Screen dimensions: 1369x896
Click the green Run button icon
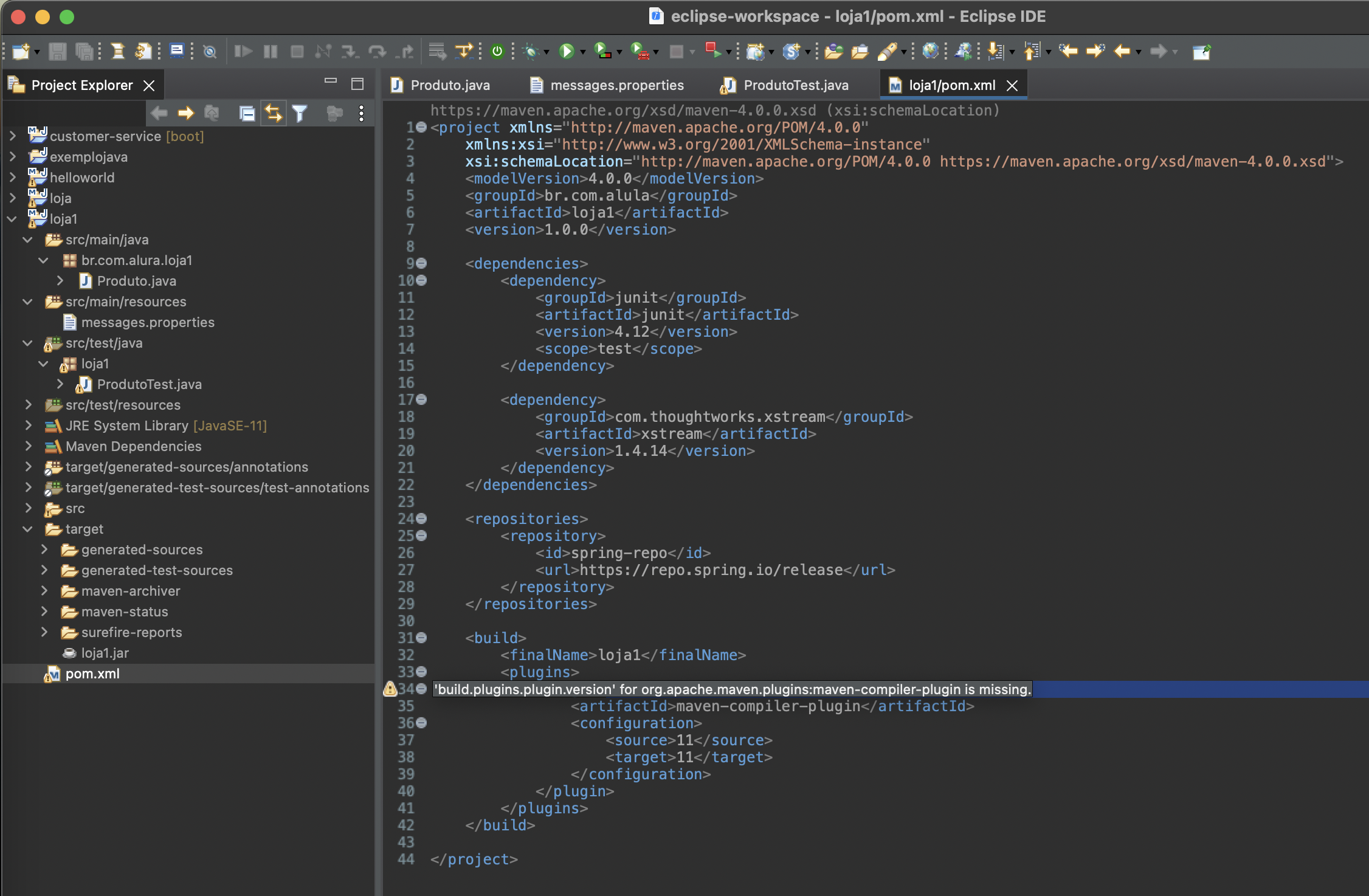[x=567, y=52]
